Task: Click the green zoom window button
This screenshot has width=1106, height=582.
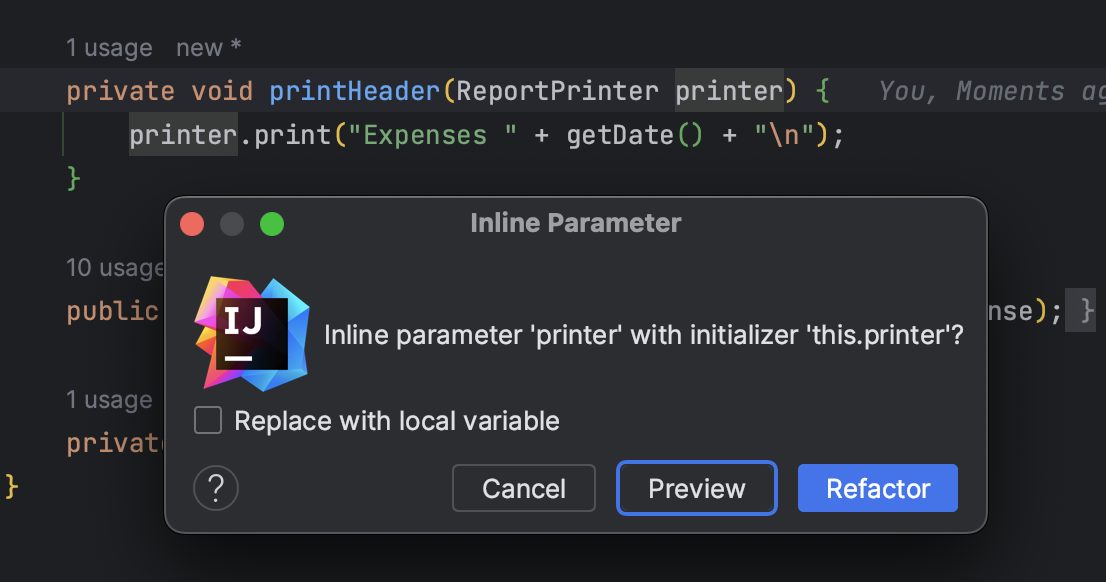Action: point(272,224)
